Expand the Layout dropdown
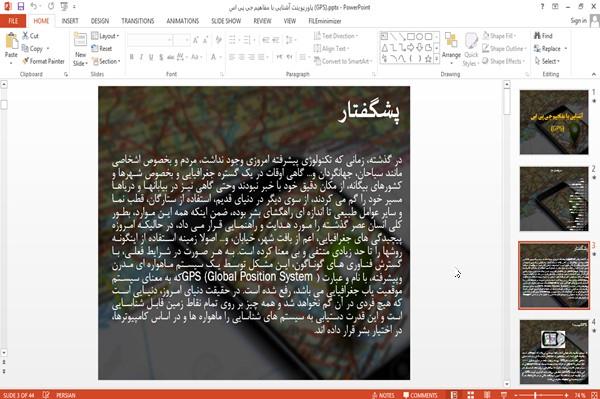Image resolution: width=600 pixels, height=399 pixels. [x=105, y=36]
